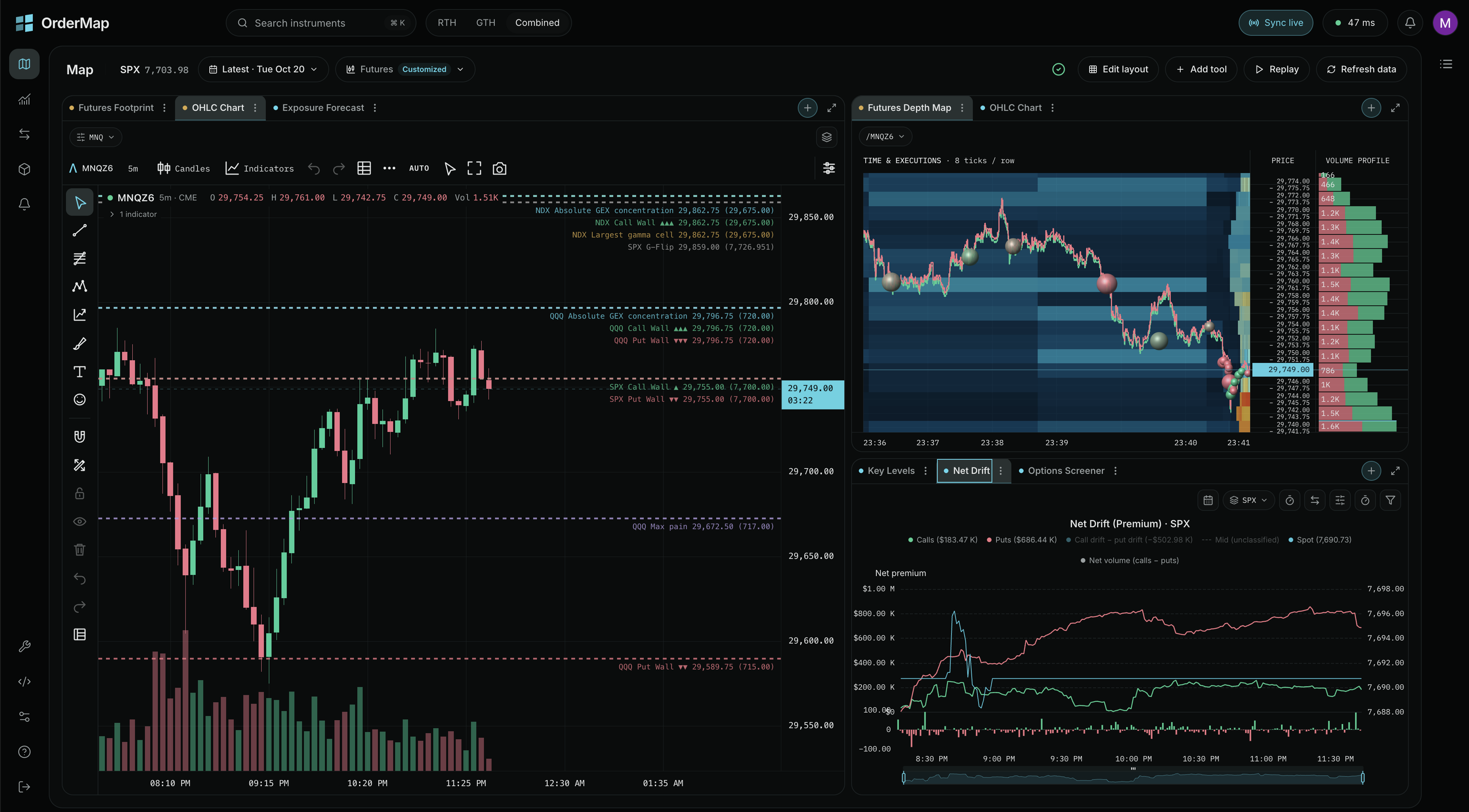Click Refresh data button
1469x812 pixels.
click(1361, 69)
